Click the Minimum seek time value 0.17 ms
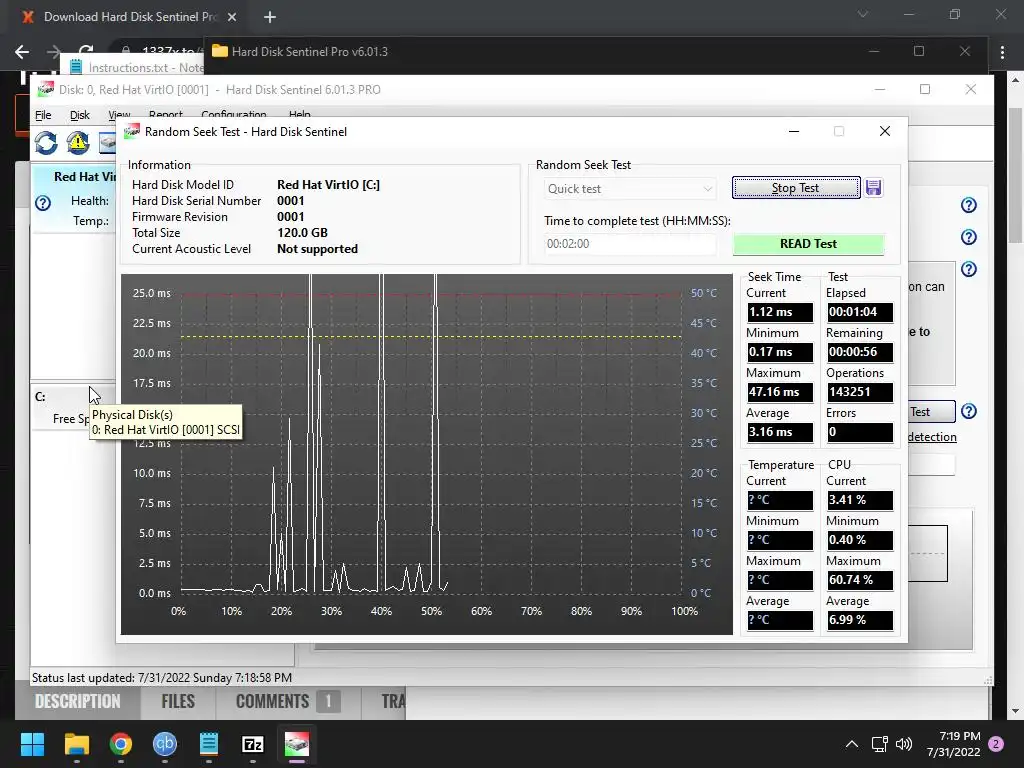1024x768 pixels. [x=780, y=352]
